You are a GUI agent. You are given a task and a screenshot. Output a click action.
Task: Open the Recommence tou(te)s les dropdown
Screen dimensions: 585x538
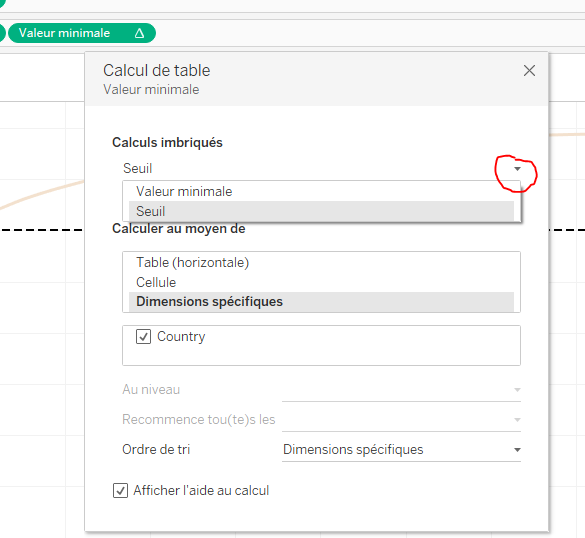click(401, 420)
